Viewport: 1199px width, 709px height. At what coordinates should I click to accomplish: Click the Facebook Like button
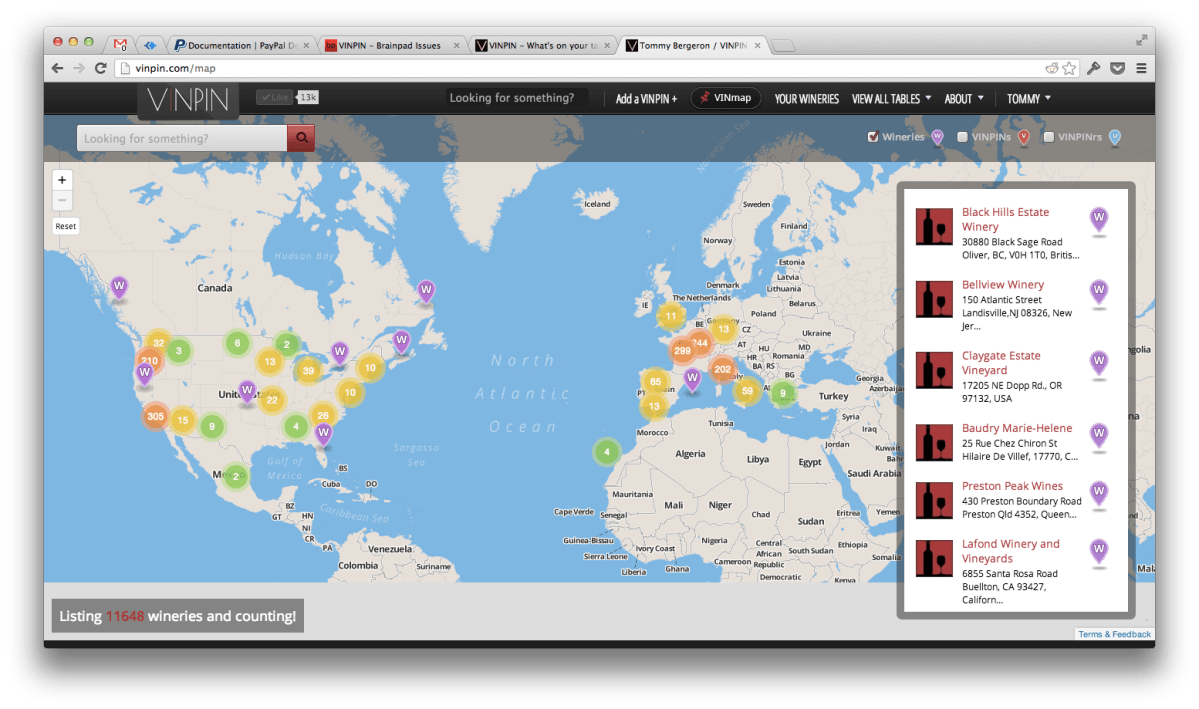(x=275, y=97)
